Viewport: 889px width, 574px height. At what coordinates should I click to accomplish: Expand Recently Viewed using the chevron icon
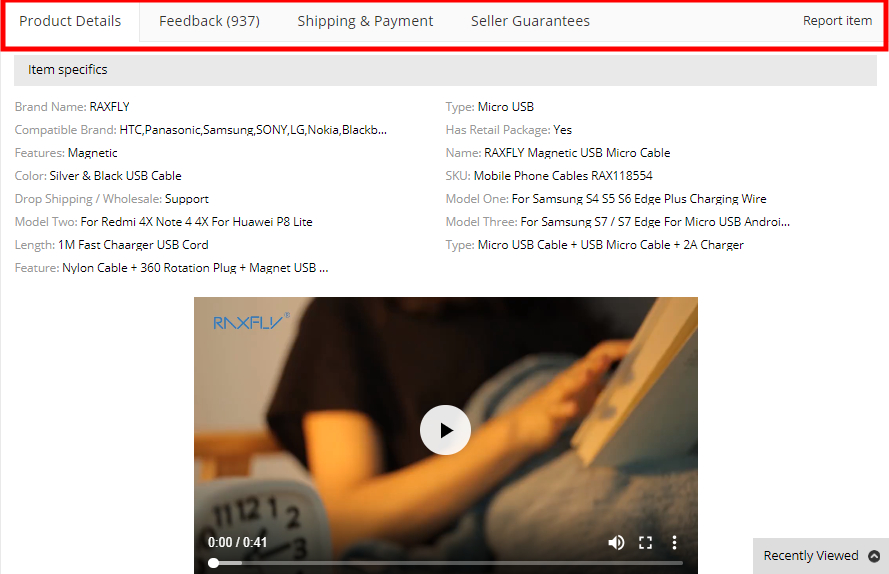[874, 556]
